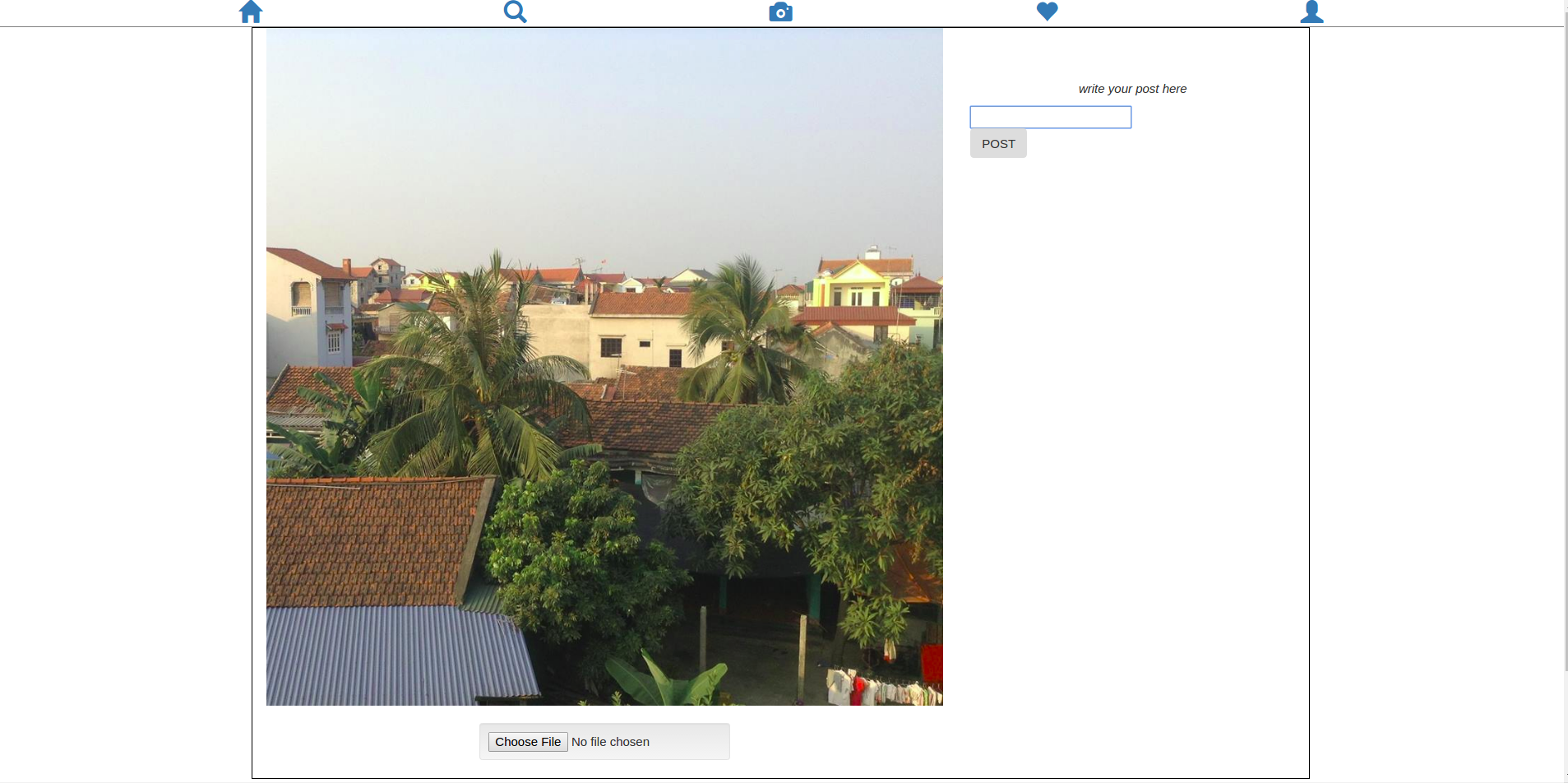Open the camera upload icon
1568x783 pixels.
click(x=781, y=12)
